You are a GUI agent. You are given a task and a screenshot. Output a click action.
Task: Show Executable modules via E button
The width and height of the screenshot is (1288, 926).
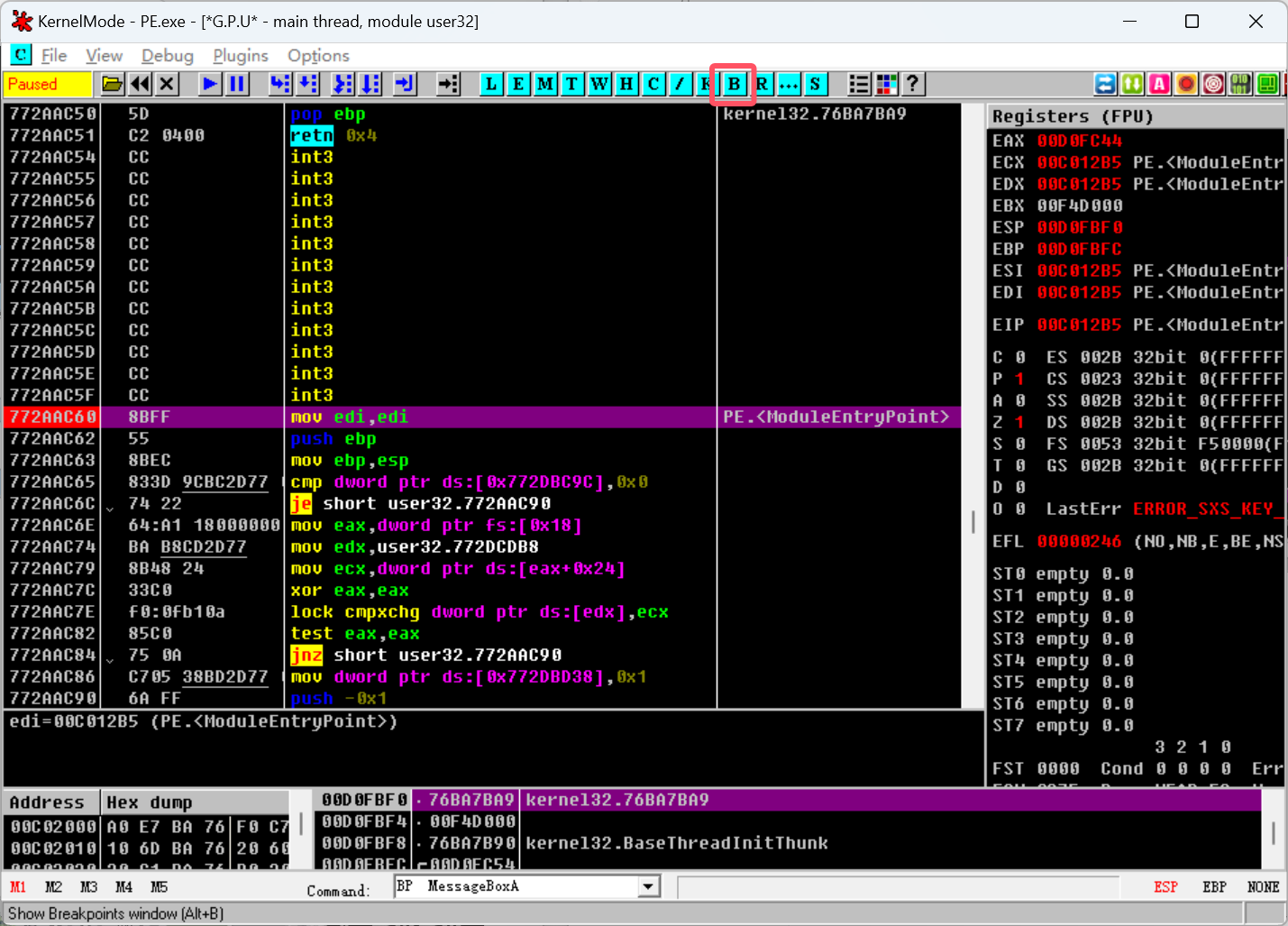click(518, 84)
